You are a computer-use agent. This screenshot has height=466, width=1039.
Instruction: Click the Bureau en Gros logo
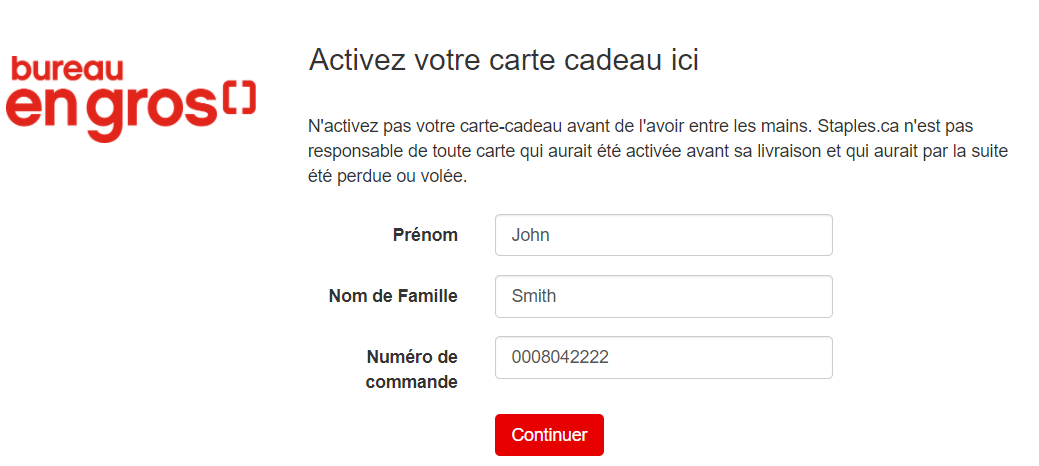[130, 97]
